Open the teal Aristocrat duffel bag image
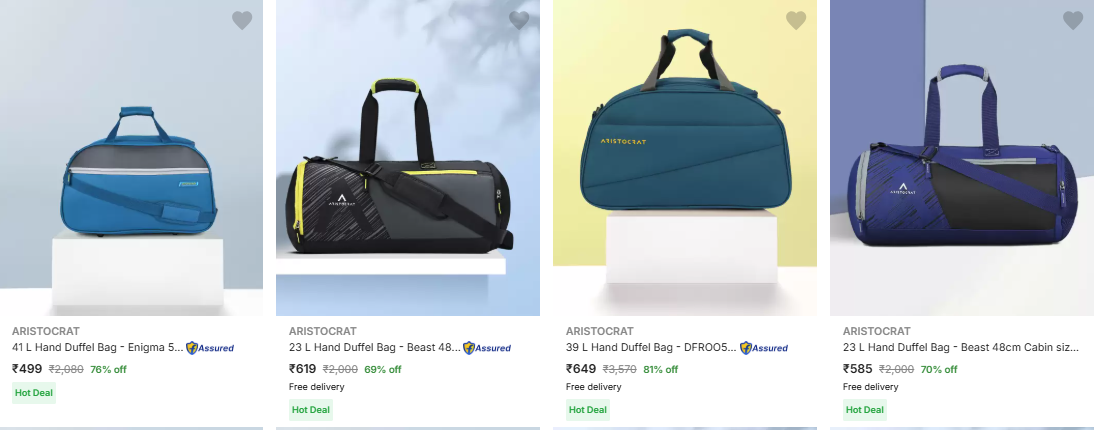The width and height of the screenshot is (1095, 430). [x=685, y=158]
